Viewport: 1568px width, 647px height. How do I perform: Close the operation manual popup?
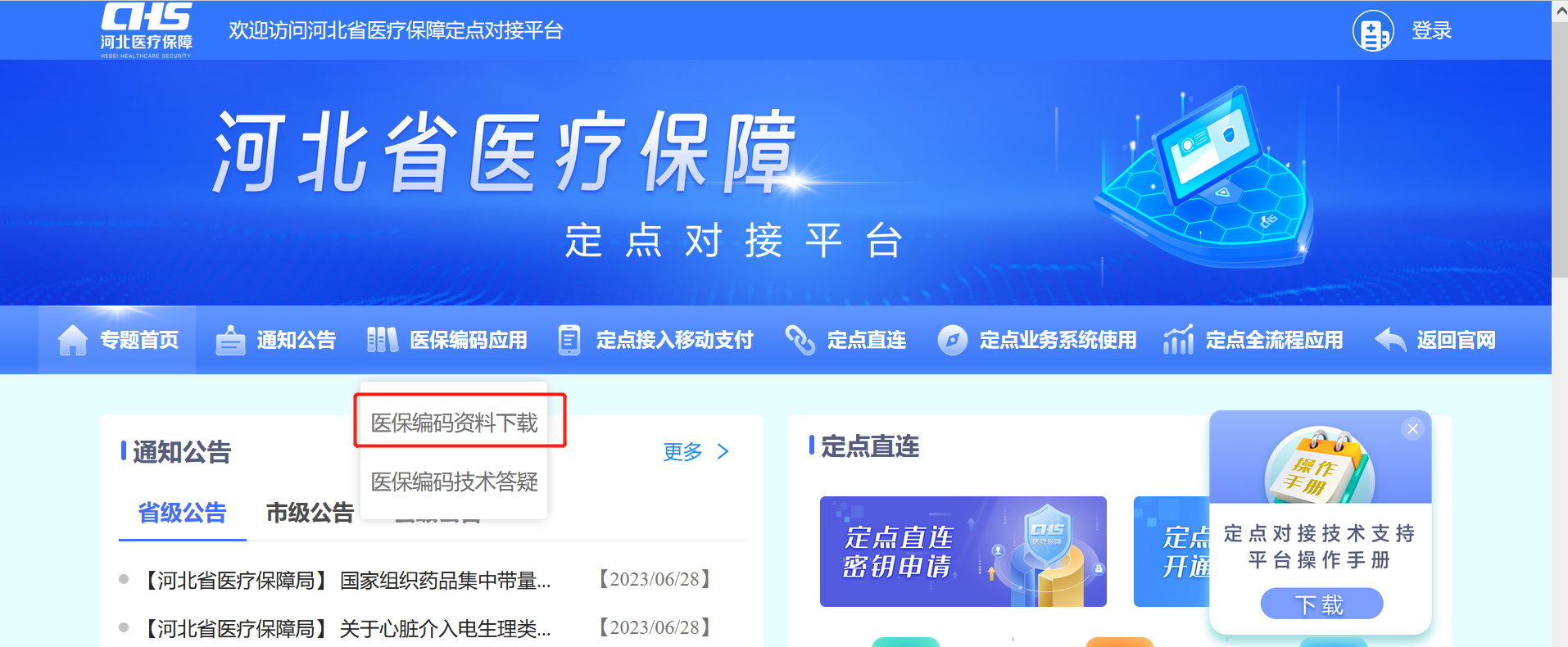pos(1412,428)
